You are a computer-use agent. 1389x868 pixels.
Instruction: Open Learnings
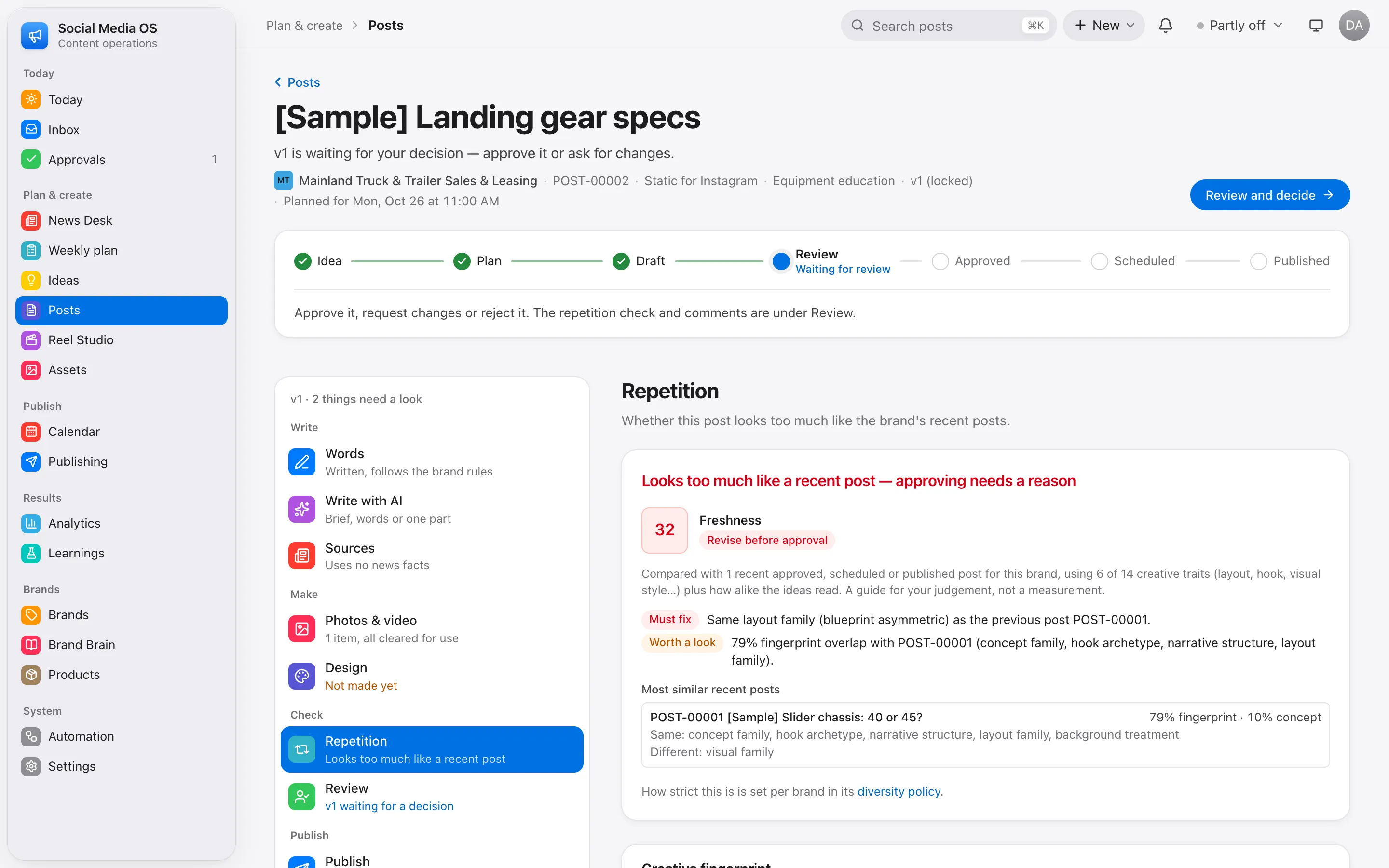tap(121, 553)
